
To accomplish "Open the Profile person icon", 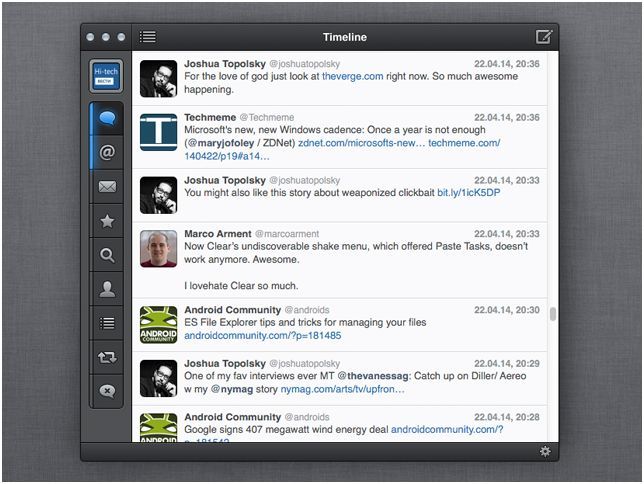I will pyautogui.click(x=107, y=289).
